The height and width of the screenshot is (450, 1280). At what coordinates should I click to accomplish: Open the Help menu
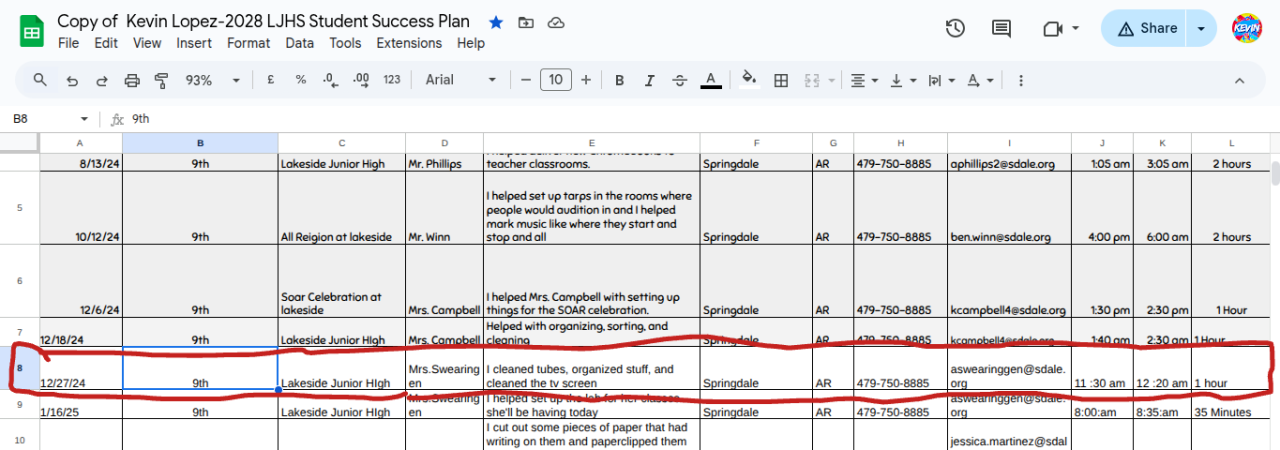coord(471,43)
